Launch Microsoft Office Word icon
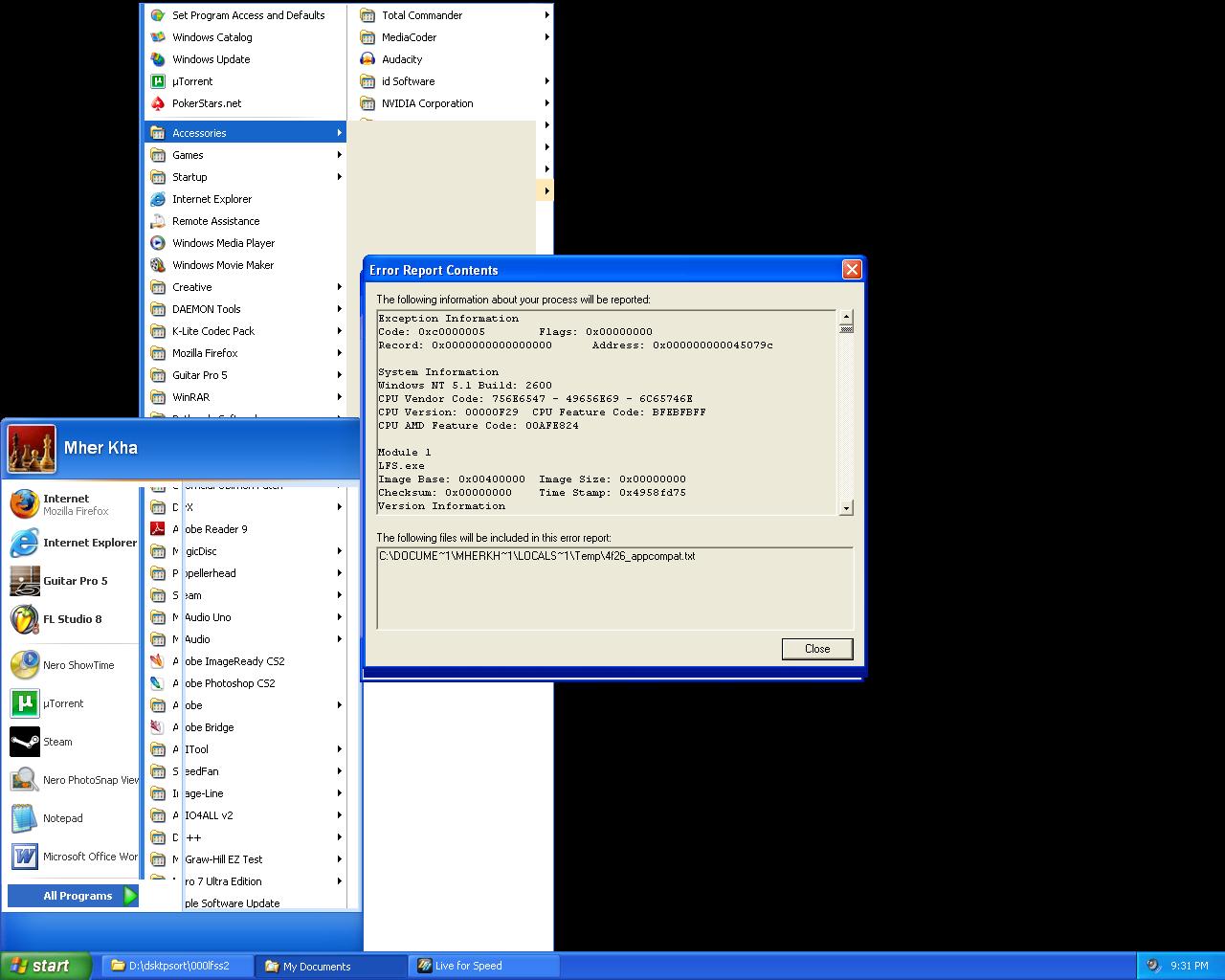The height and width of the screenshot is (980, 1225). click(x=25, y=857)
